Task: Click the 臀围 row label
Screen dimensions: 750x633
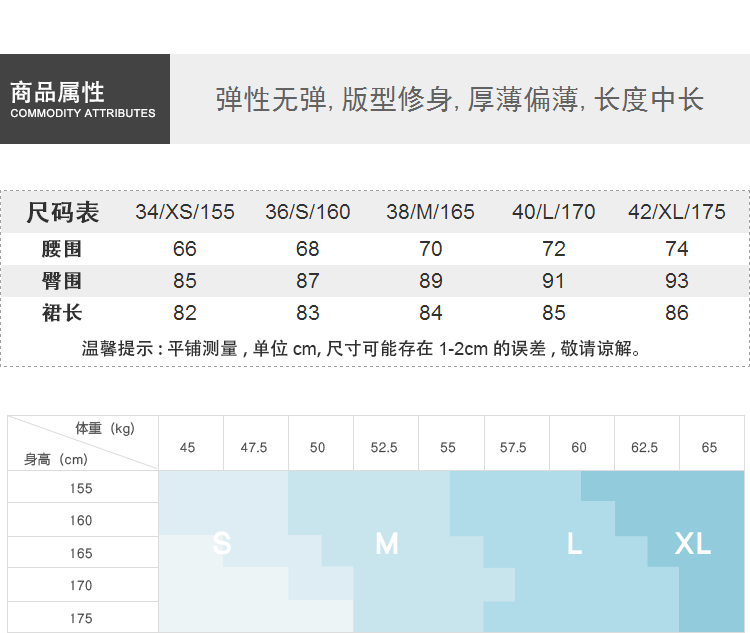Action: tap(62, 281)
